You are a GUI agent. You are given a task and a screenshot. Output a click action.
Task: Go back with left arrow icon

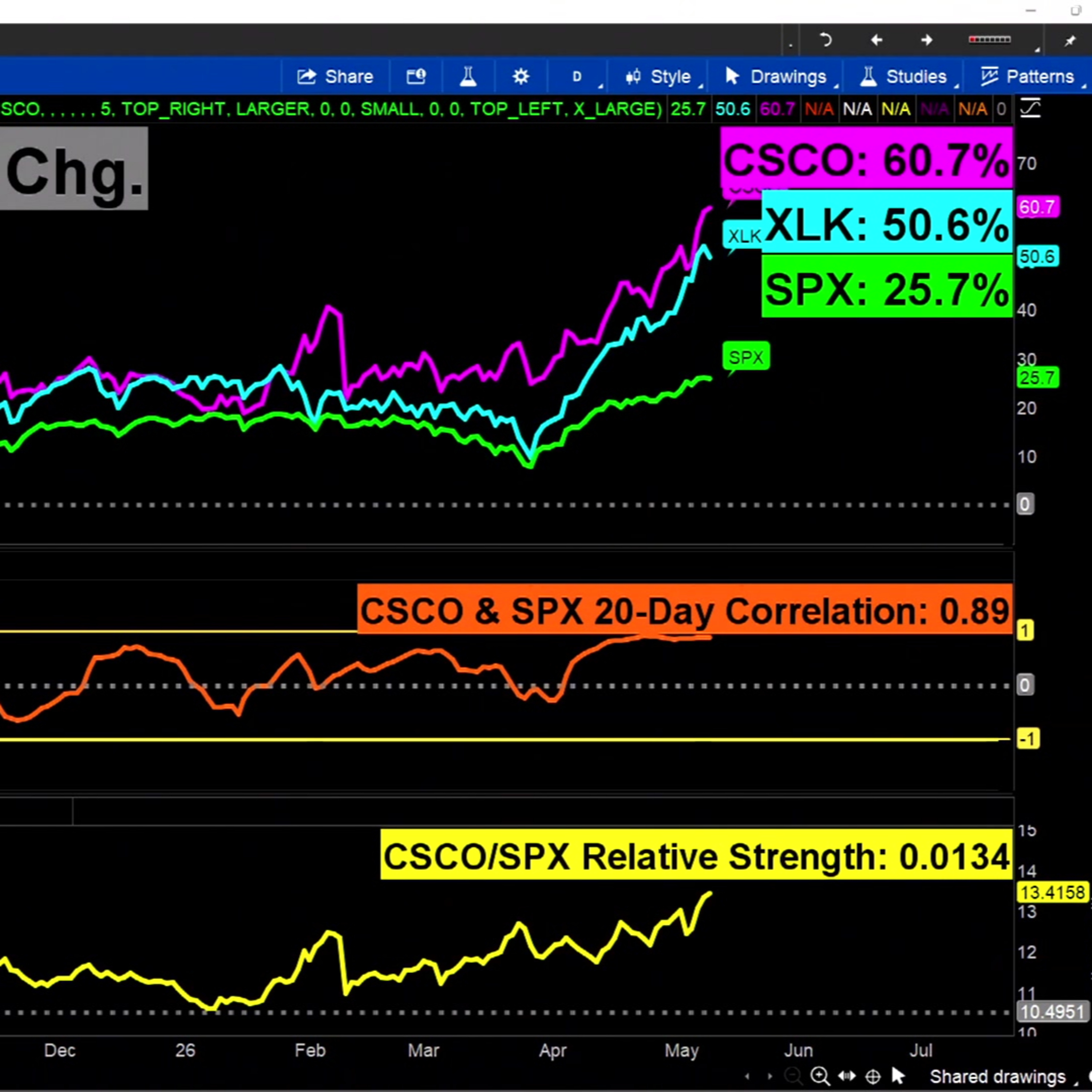click(x=876, y=40)
